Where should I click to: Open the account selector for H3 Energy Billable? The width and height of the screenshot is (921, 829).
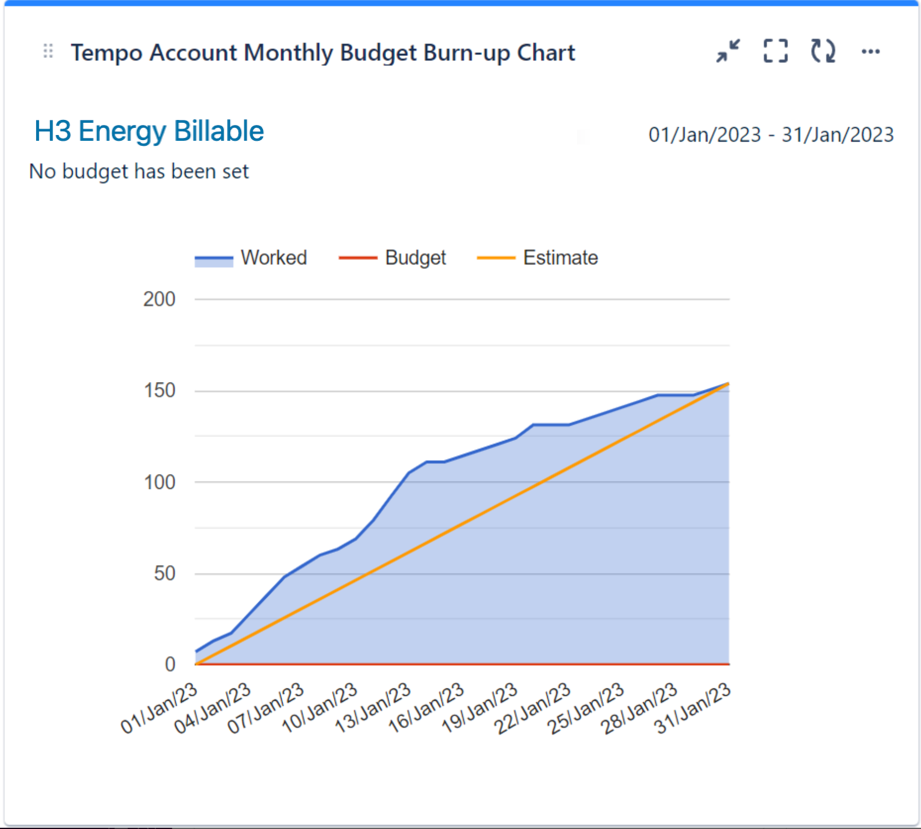tap(147, 131)
